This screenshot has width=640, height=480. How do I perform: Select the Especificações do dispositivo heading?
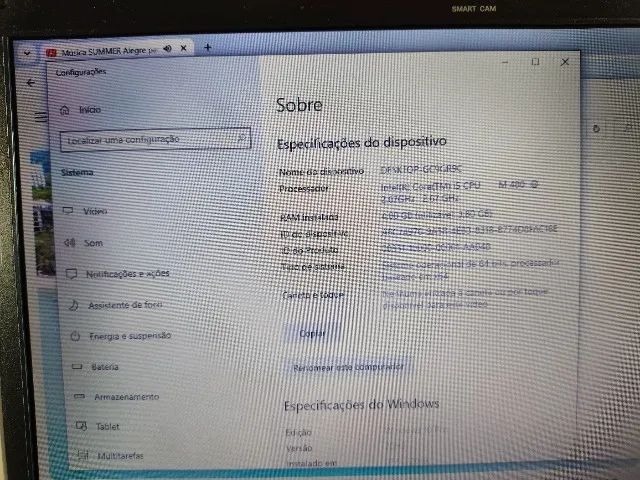(x=362, y=142)
